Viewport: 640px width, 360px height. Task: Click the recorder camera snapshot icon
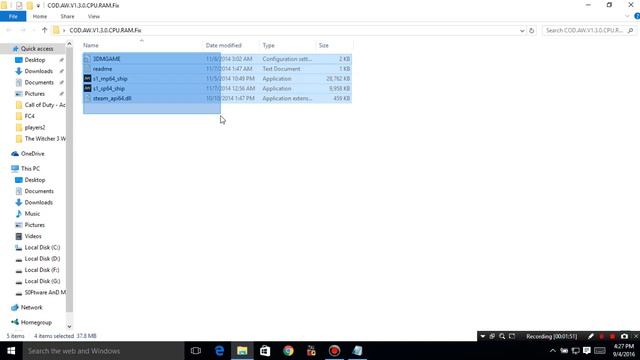click(624, 336)
